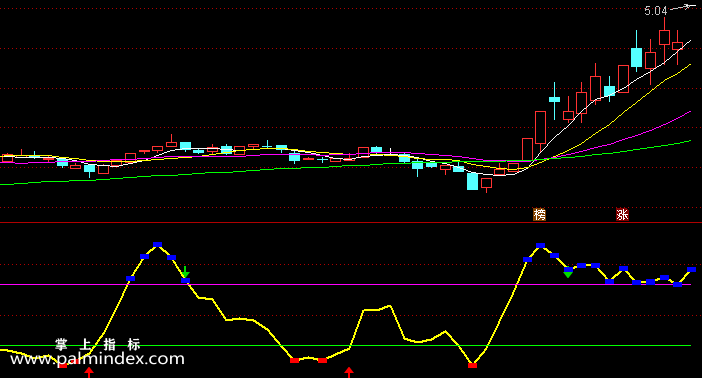Open the www.palmindex.com watermark link
The image size is (702, 378).
pyautogui.click(x=97, y=359)
